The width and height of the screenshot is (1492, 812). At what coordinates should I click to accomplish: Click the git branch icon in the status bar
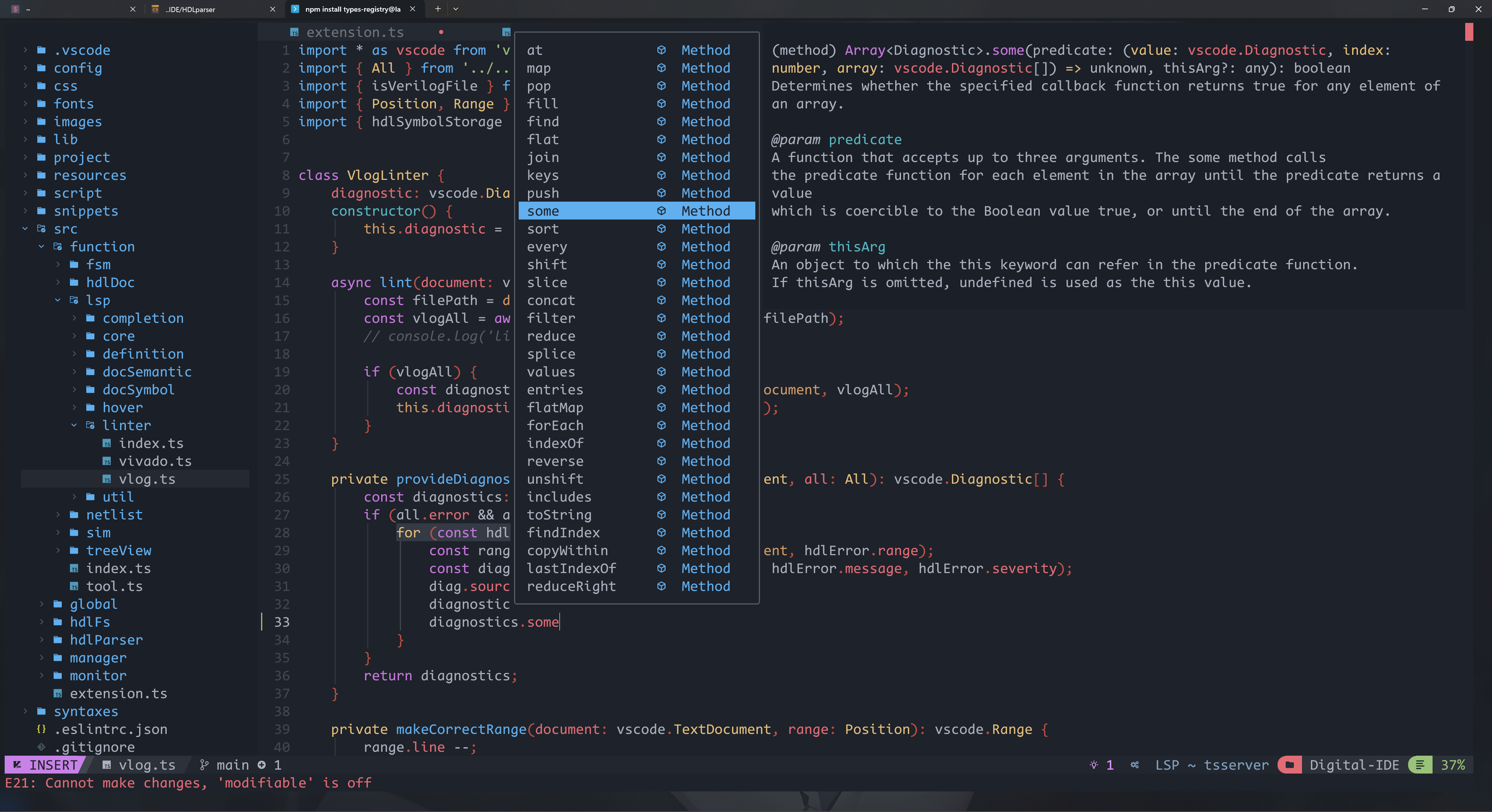(204, 765)
